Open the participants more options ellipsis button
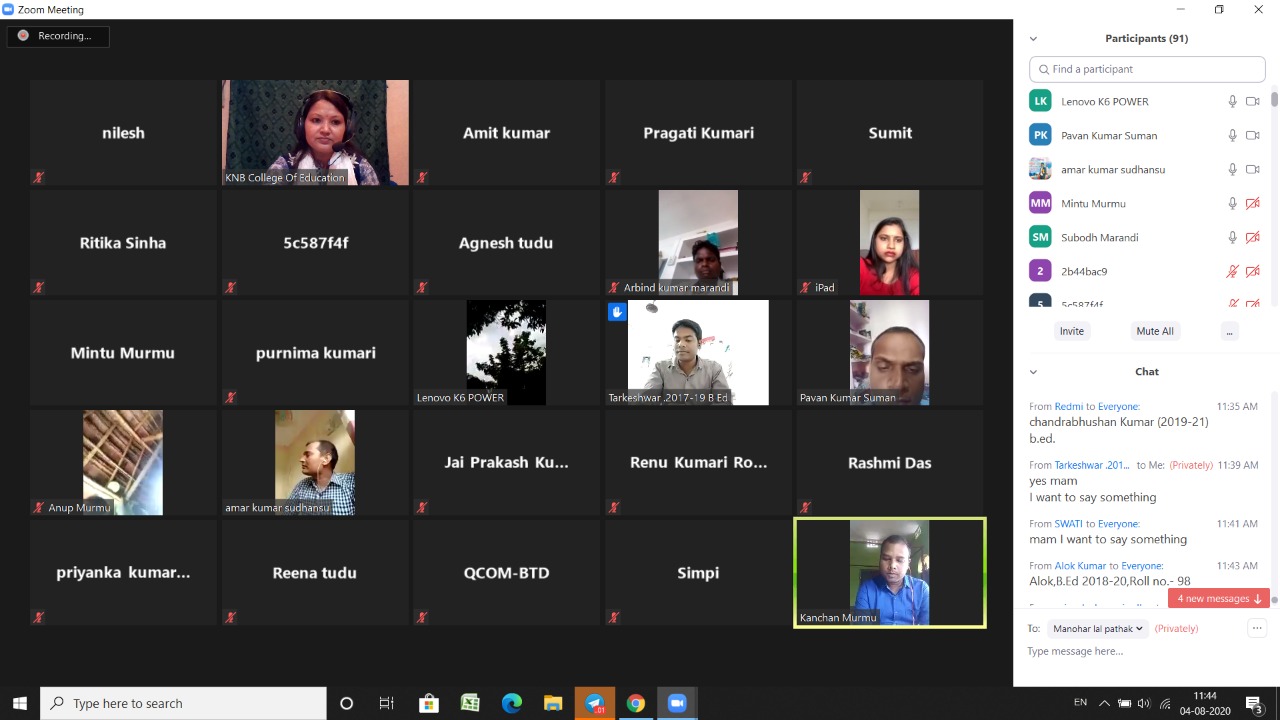This screenshot has width=1280, height=720. pos(1229,331)
